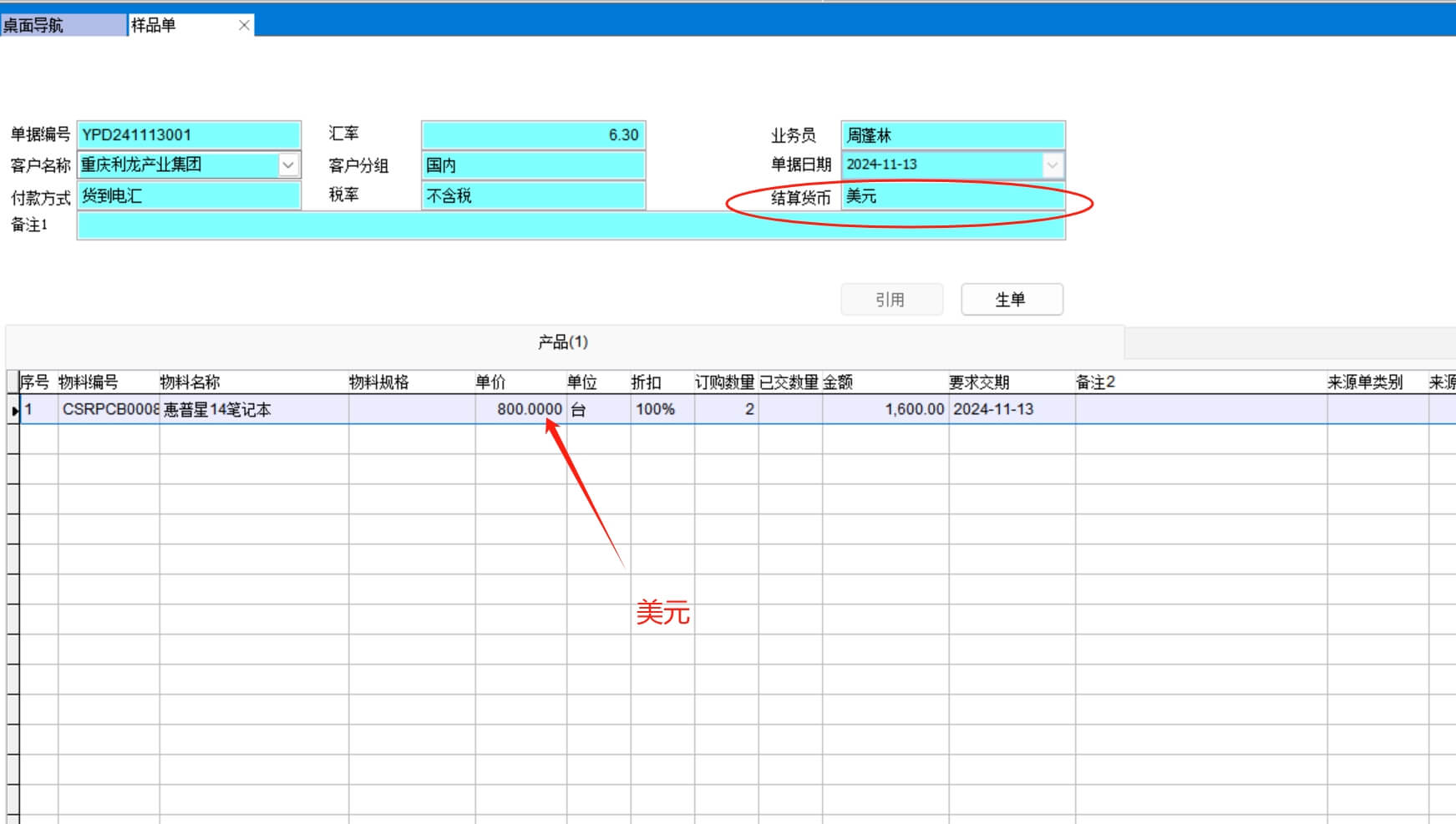Click the 引用 button

[891, 300]
